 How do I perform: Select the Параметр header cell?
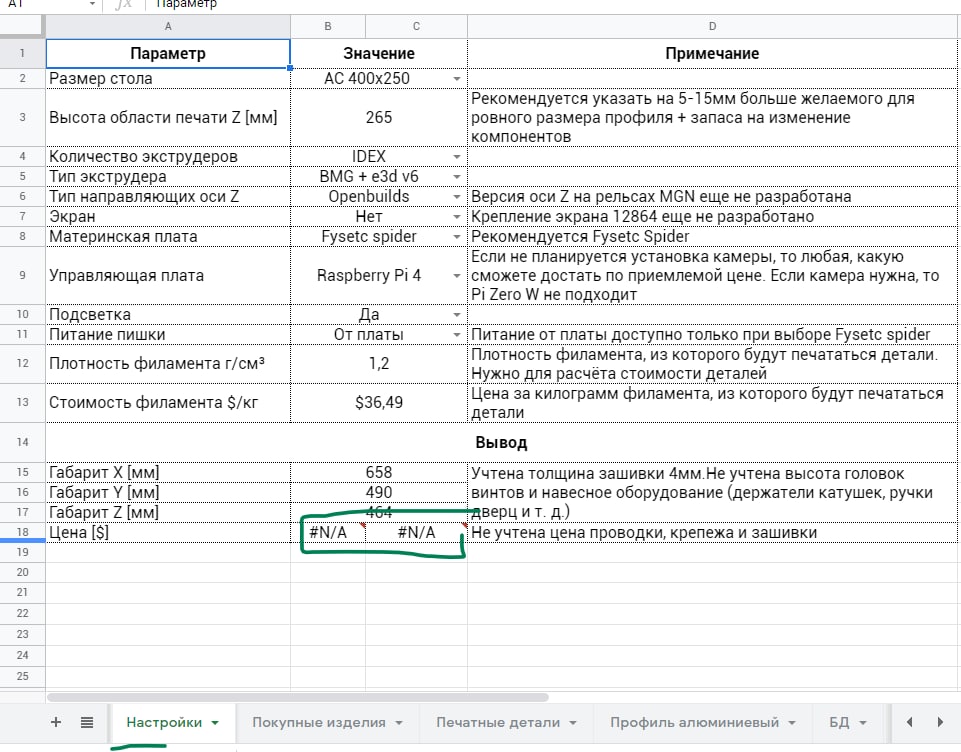[168, 53]
